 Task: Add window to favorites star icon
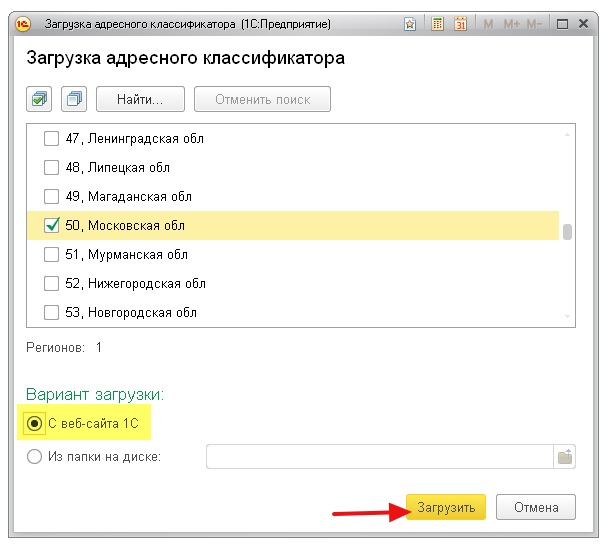(x=410, y=24)
